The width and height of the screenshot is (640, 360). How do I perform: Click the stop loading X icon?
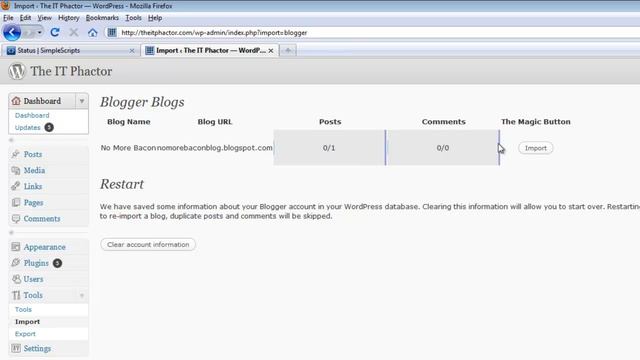(x=73, y=32)
